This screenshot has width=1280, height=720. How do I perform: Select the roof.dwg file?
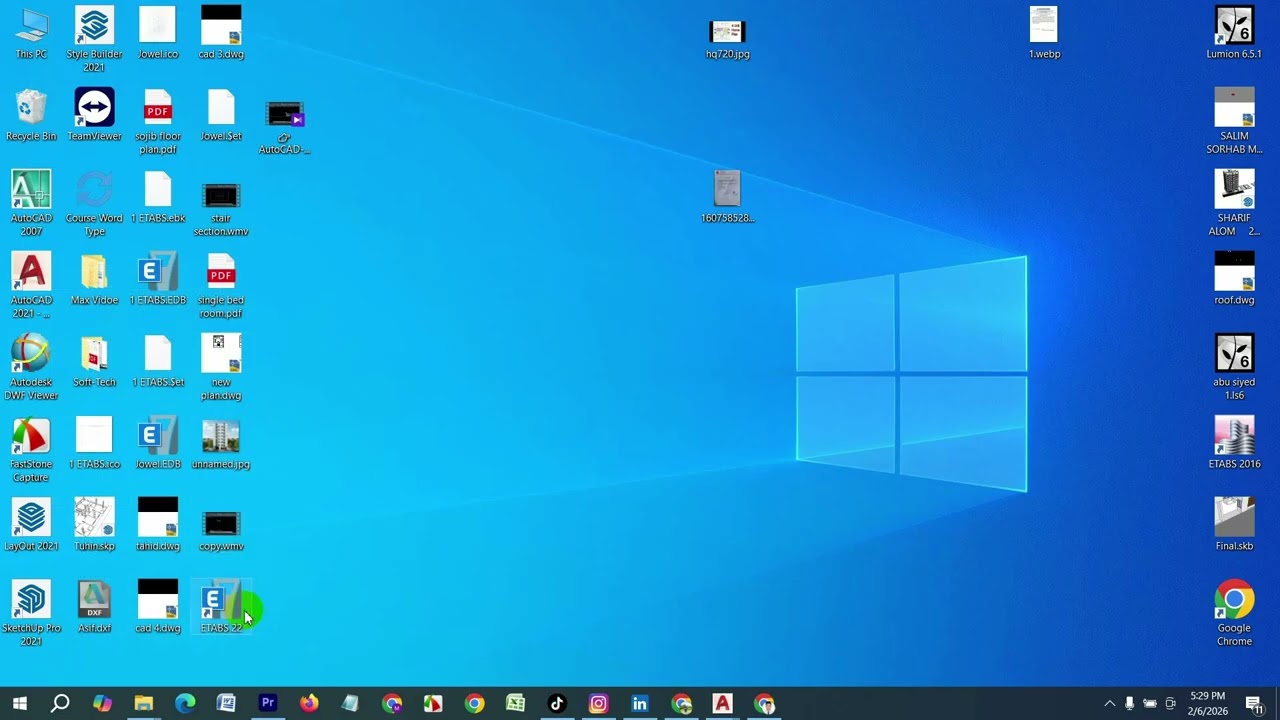1234,279
